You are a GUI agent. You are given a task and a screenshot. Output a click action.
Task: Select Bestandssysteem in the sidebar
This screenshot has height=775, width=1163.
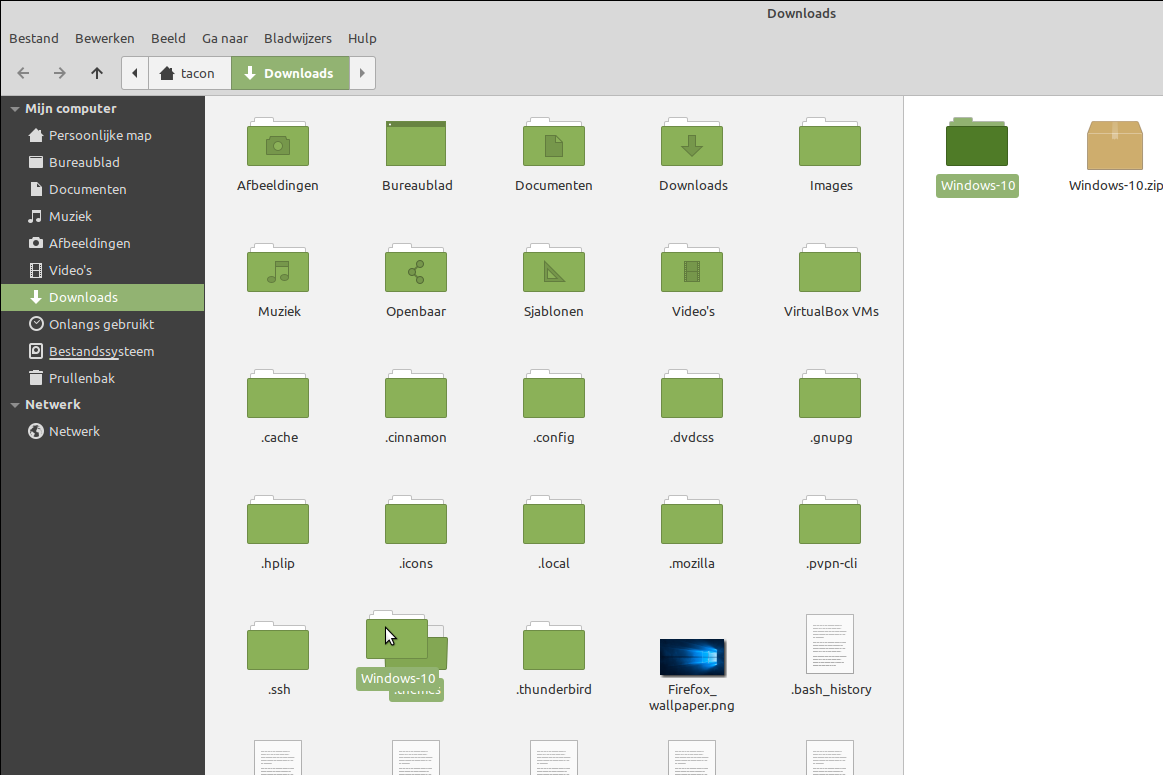tap(101, 351)
